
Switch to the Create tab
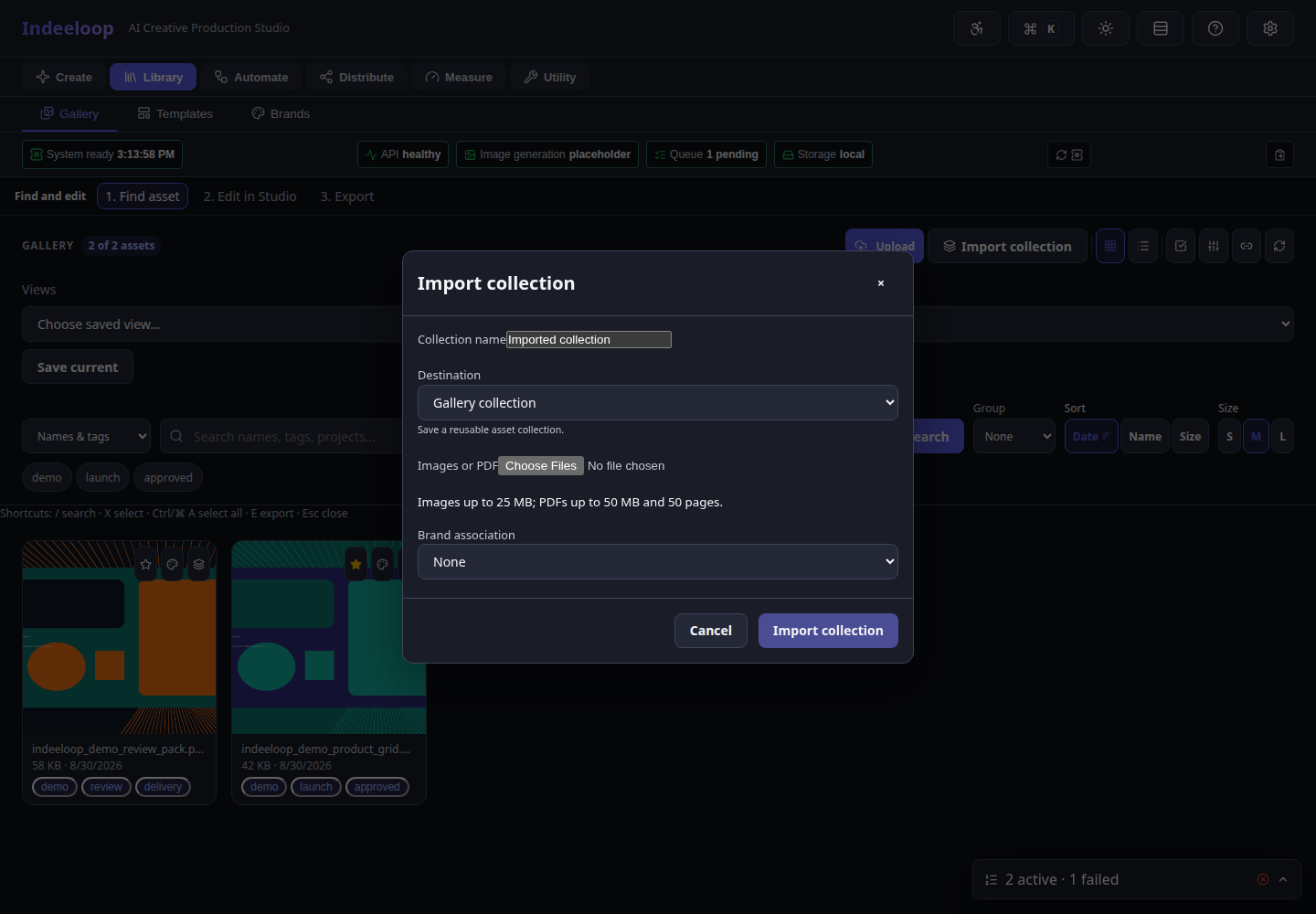[x=64, y=78]
